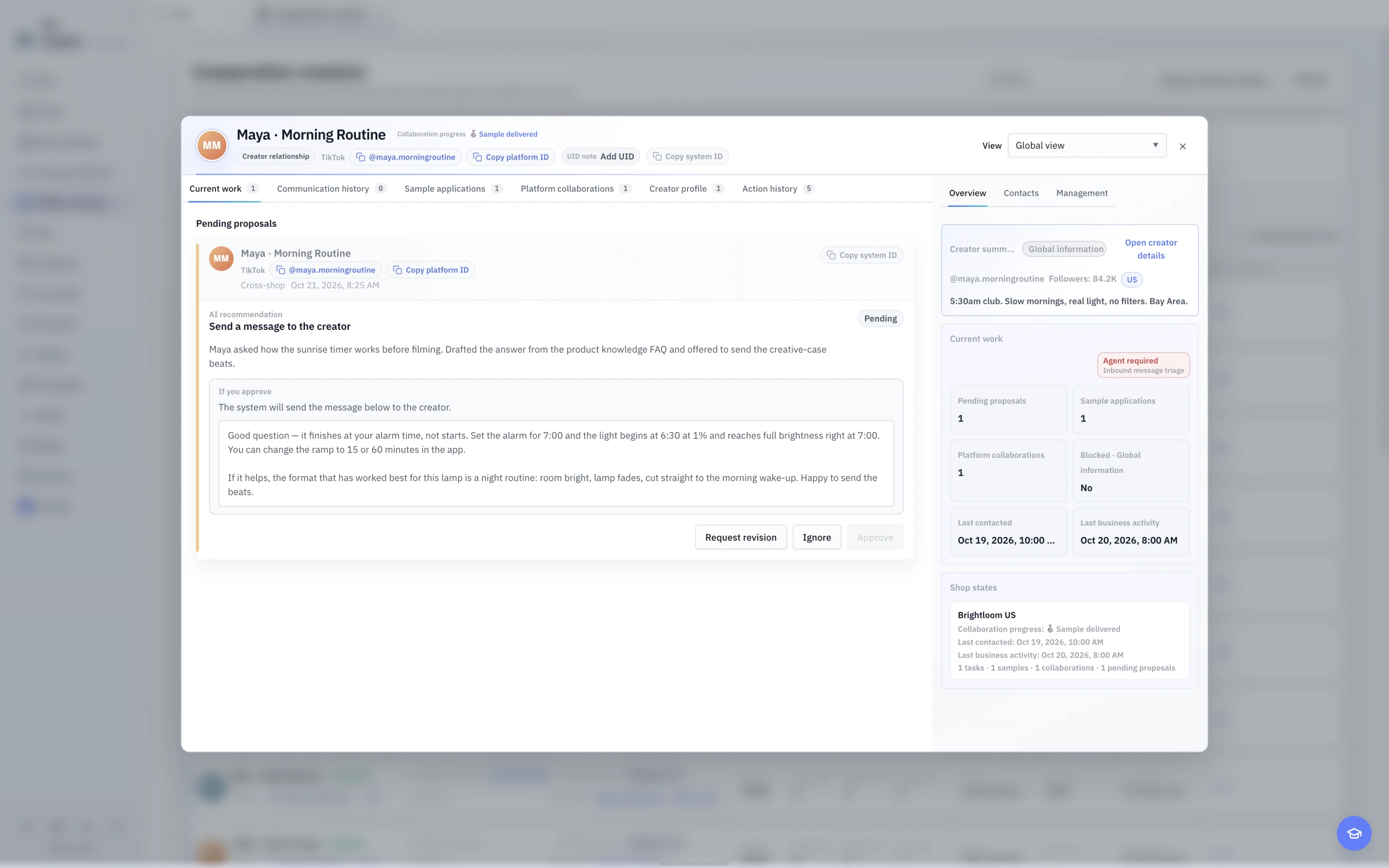Image resolution: width=1389 pixels, height=868 pixels.
Task: Click the drafted message text box
Action: point(556,463)
